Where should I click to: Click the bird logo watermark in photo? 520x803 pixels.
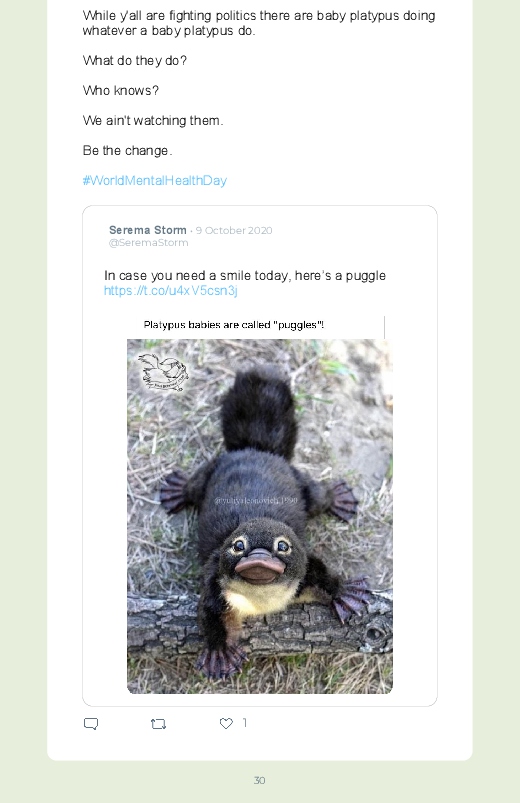[x=163, y=372]
